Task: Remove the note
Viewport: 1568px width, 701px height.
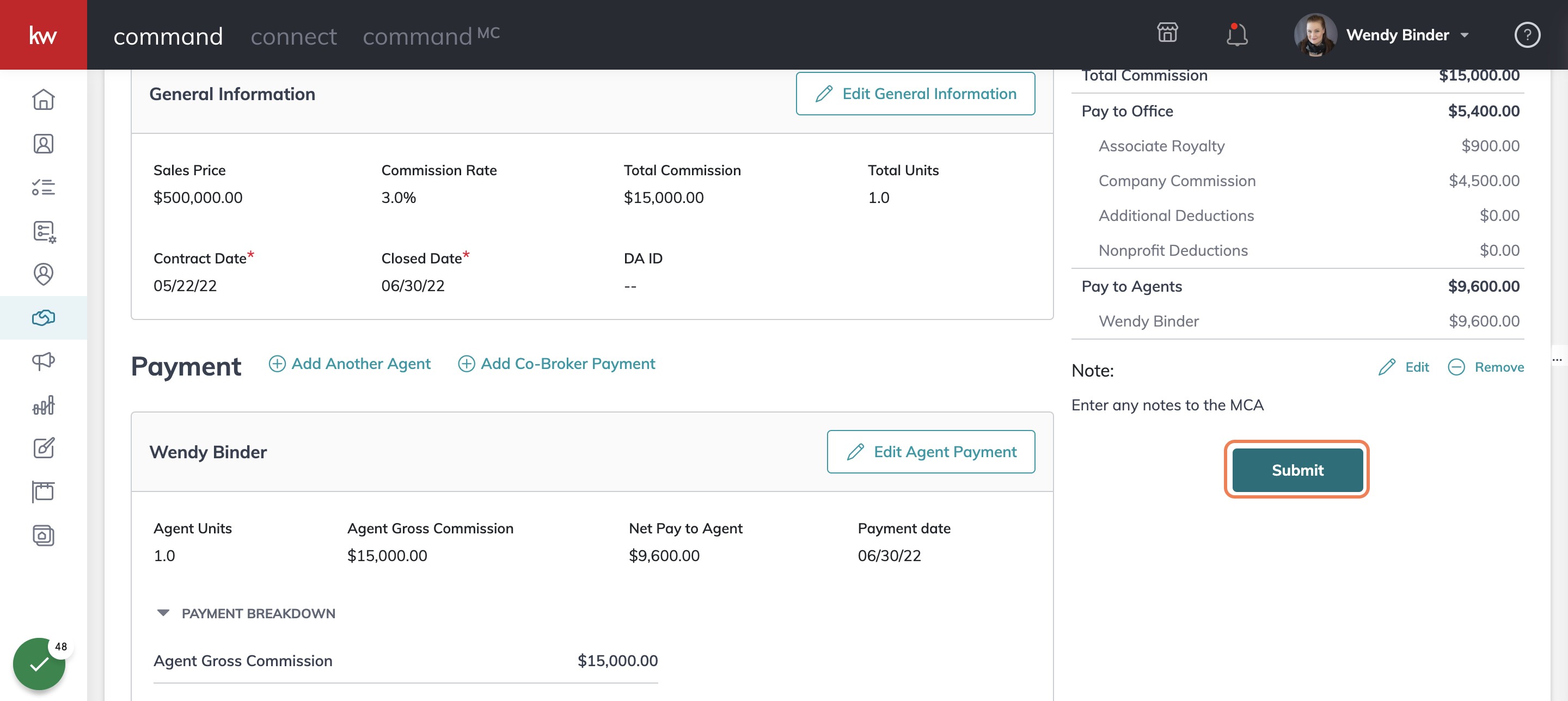Action: [1486, 367]
